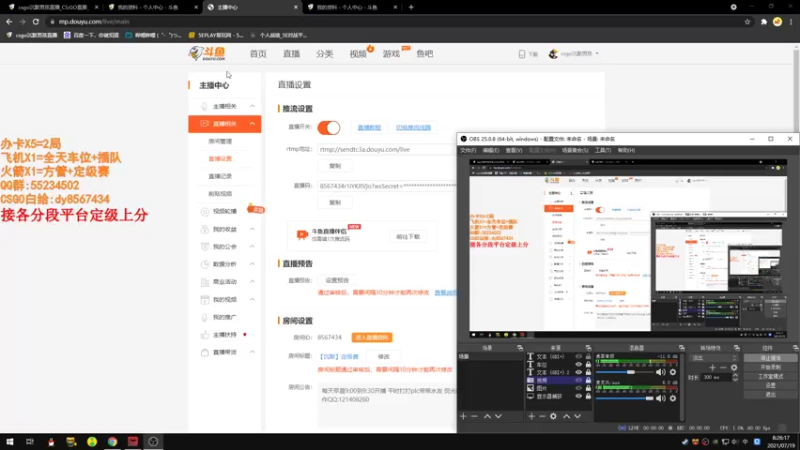Move selected source up in OBS
Screen dimensions: 800x450
(x=566, y=416)
